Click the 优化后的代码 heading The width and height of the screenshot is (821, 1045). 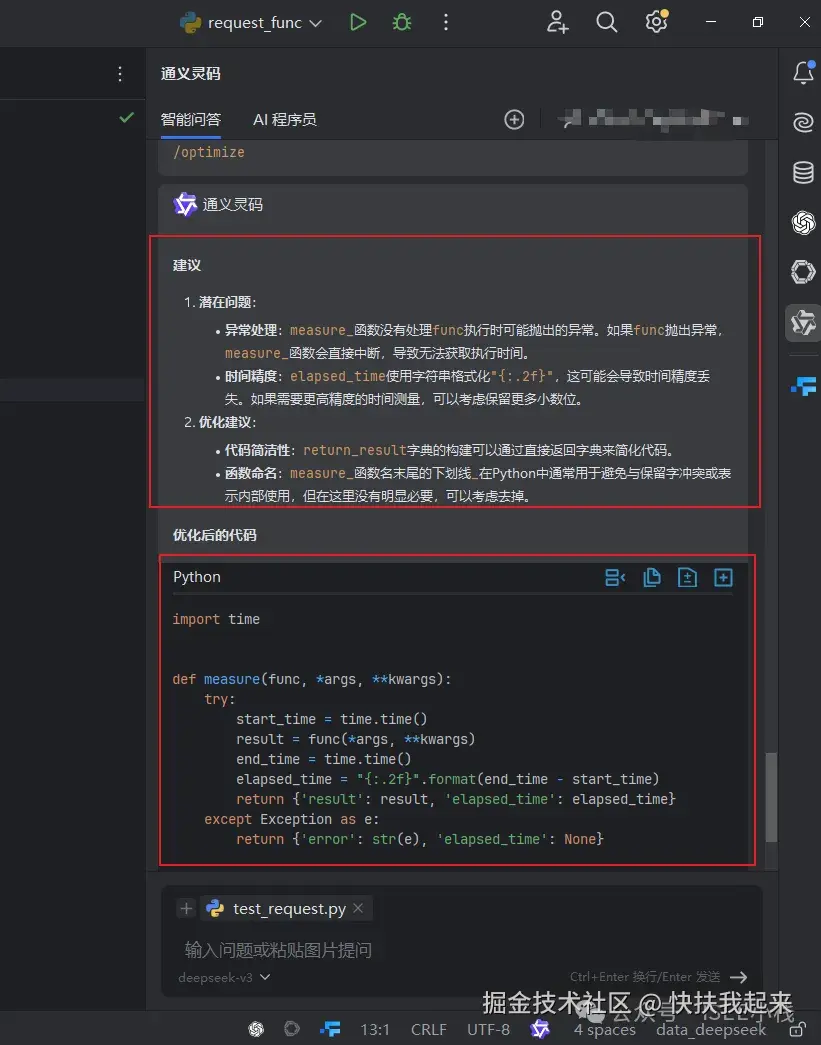click(x=215, y=535)
